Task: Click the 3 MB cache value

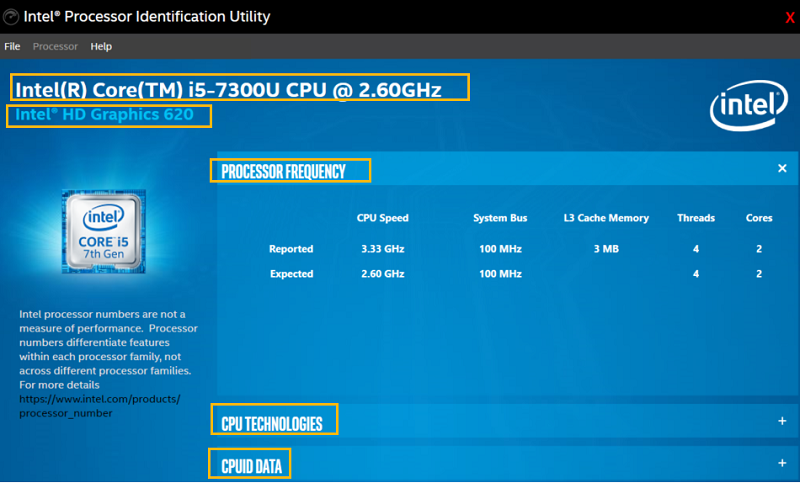Action: pos(606,249)
